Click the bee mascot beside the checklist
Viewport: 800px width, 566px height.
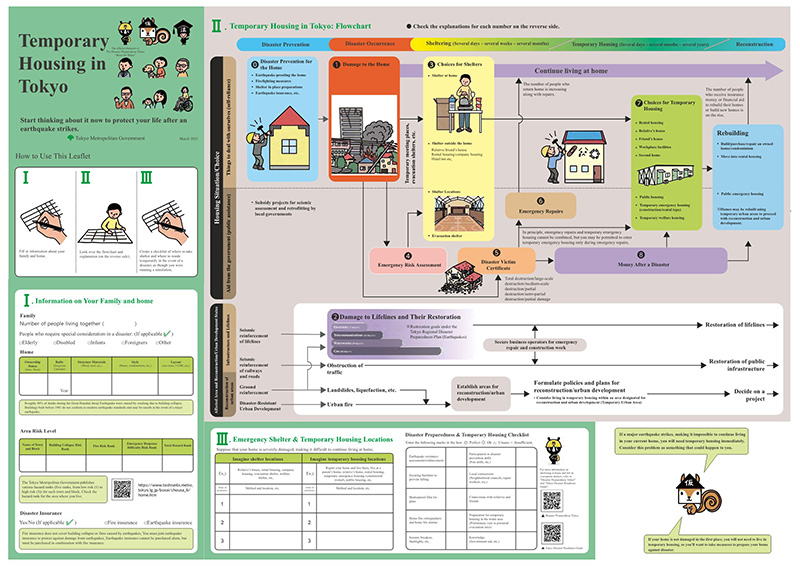point(554,450)
